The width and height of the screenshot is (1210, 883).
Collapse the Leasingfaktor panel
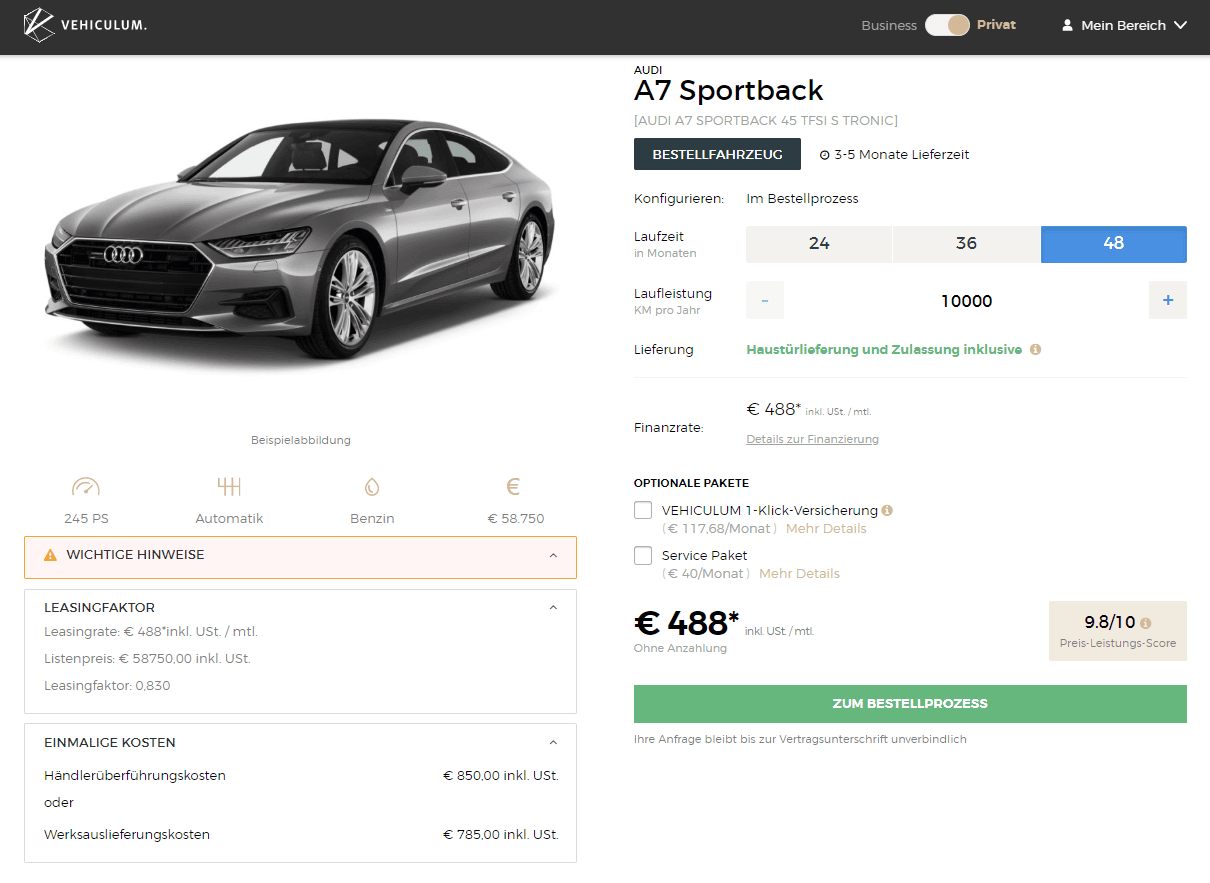[x=554, y=607]
